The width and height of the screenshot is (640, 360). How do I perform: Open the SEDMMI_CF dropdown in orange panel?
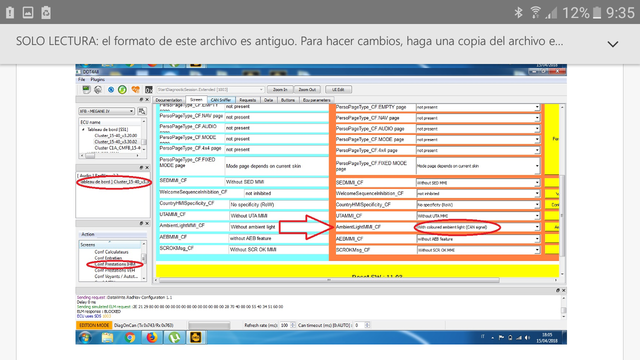(x=478, y=183)
